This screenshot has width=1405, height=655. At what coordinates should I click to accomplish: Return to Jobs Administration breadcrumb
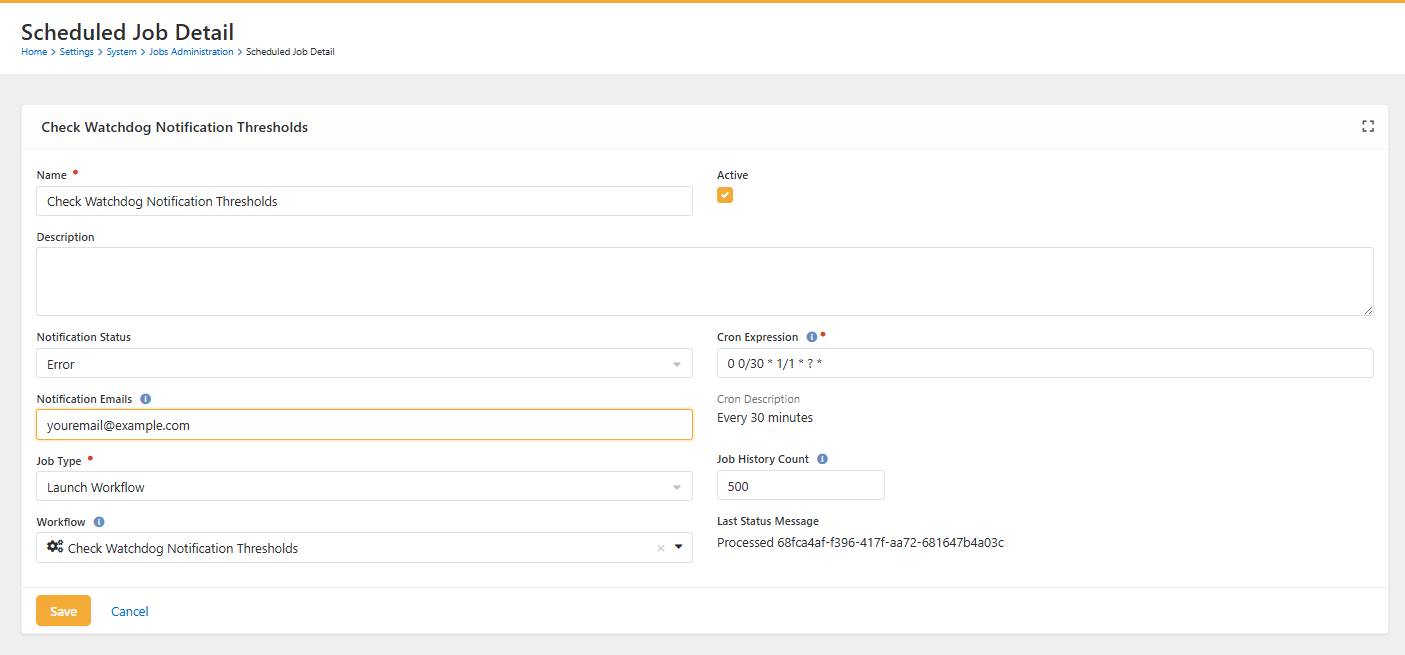pos(191,52)
